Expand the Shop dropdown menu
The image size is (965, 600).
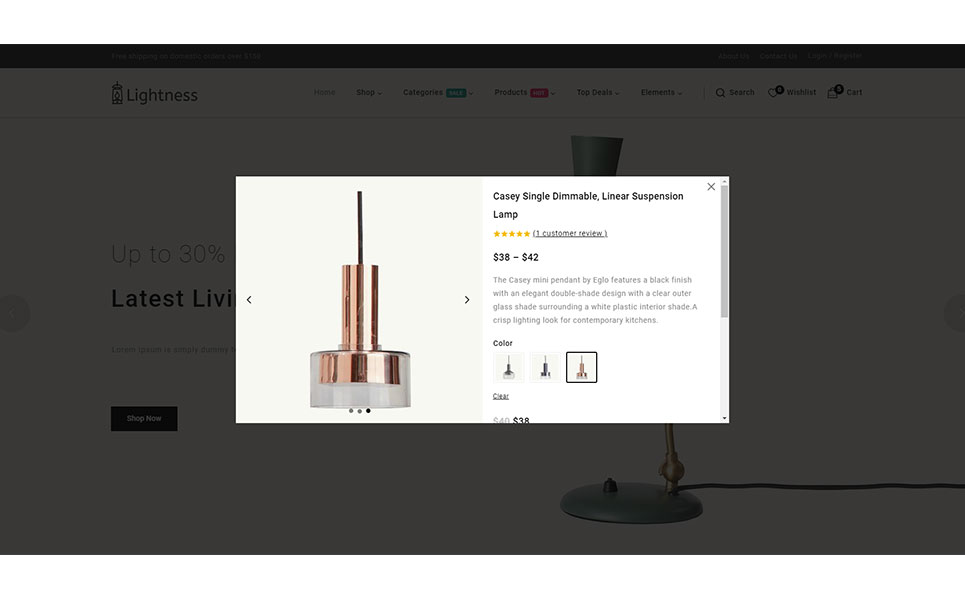point(368,93)
